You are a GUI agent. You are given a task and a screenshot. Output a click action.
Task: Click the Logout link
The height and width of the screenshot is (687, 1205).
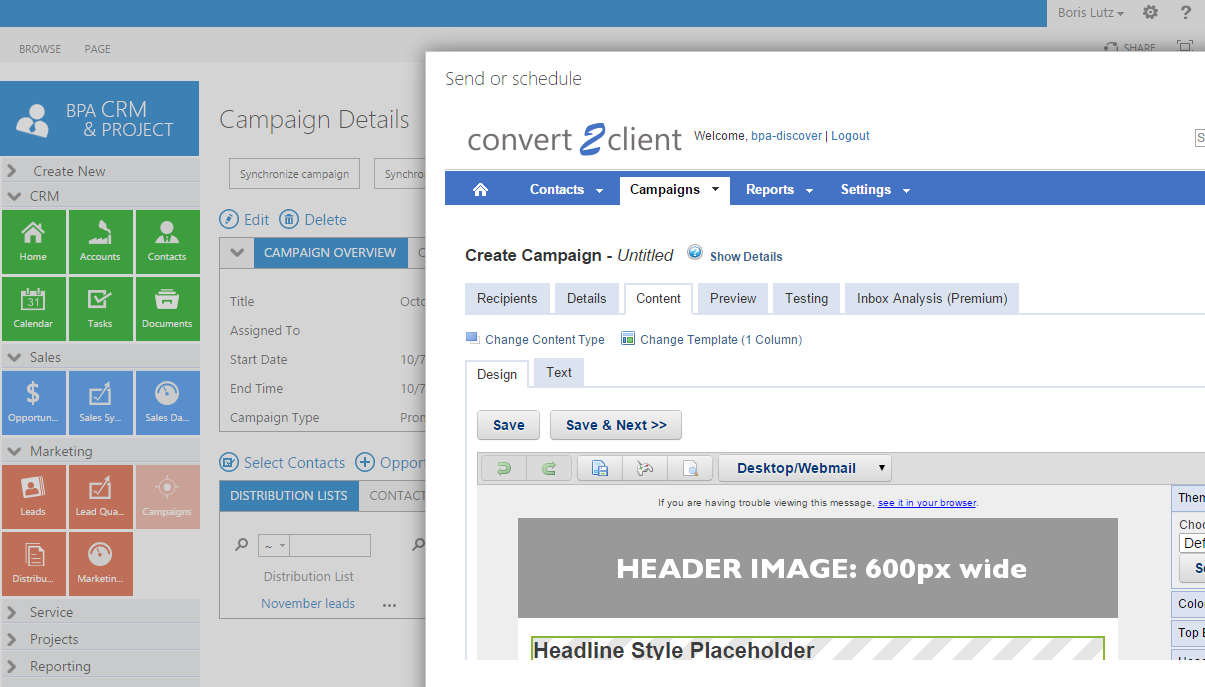point(850,136)
